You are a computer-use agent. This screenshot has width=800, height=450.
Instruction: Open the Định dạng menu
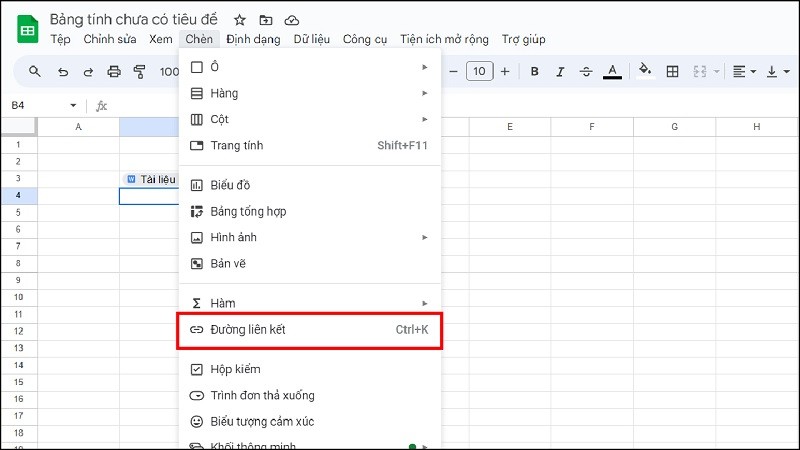(x=253, y=39)
